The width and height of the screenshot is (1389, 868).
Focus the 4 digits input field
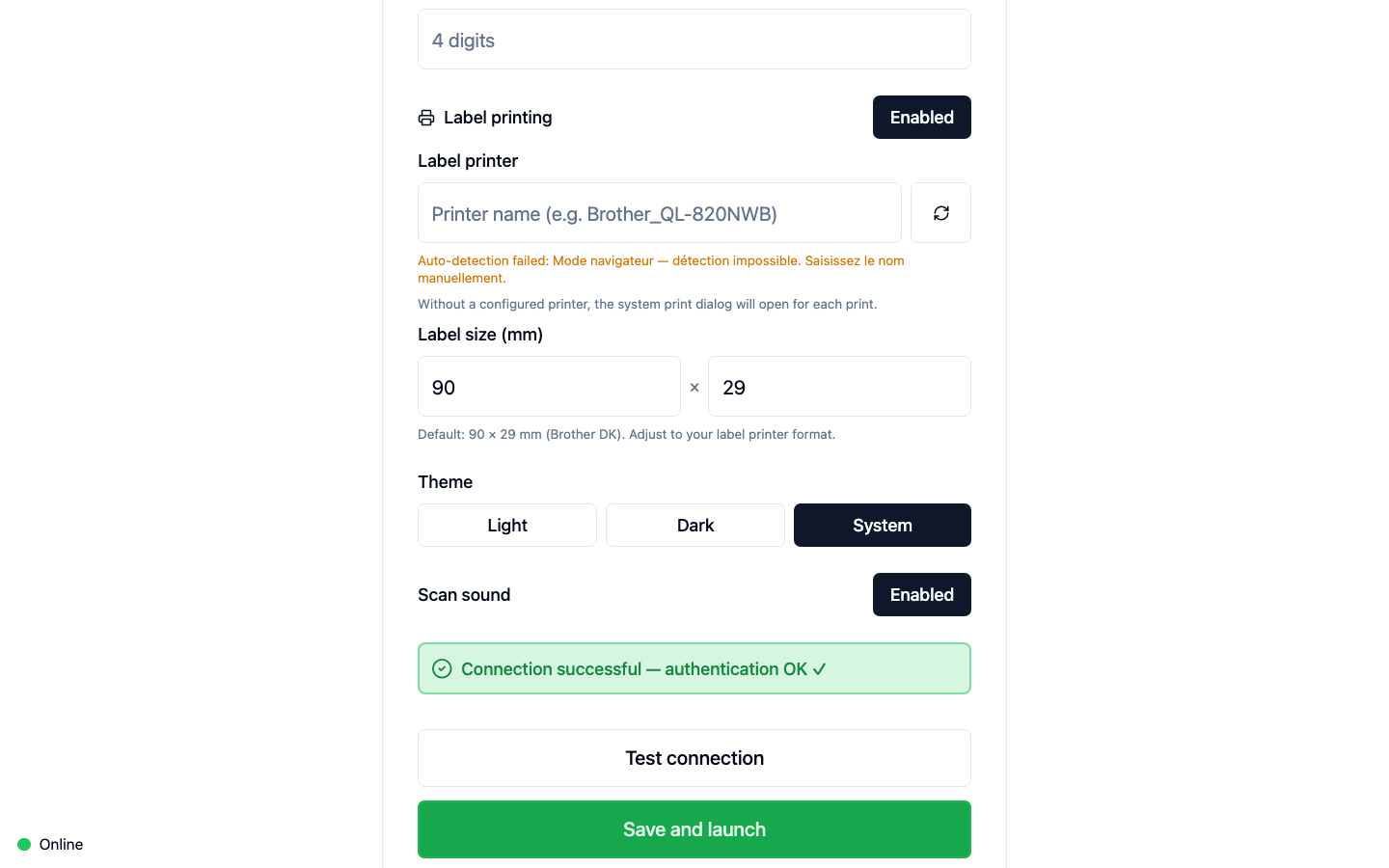694,40
